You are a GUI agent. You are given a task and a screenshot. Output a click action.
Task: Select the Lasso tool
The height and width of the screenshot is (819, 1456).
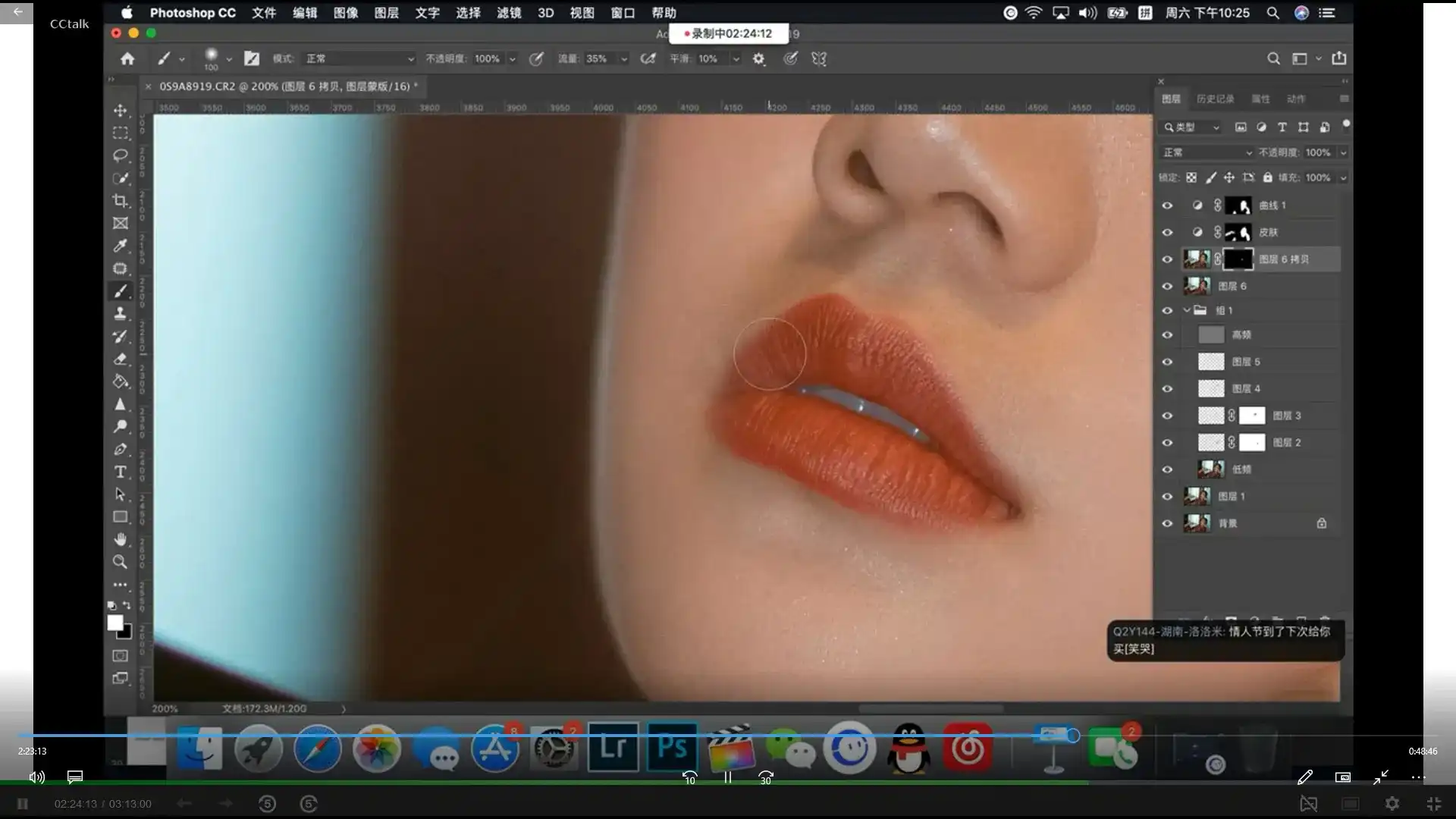[x=120, y=155]
